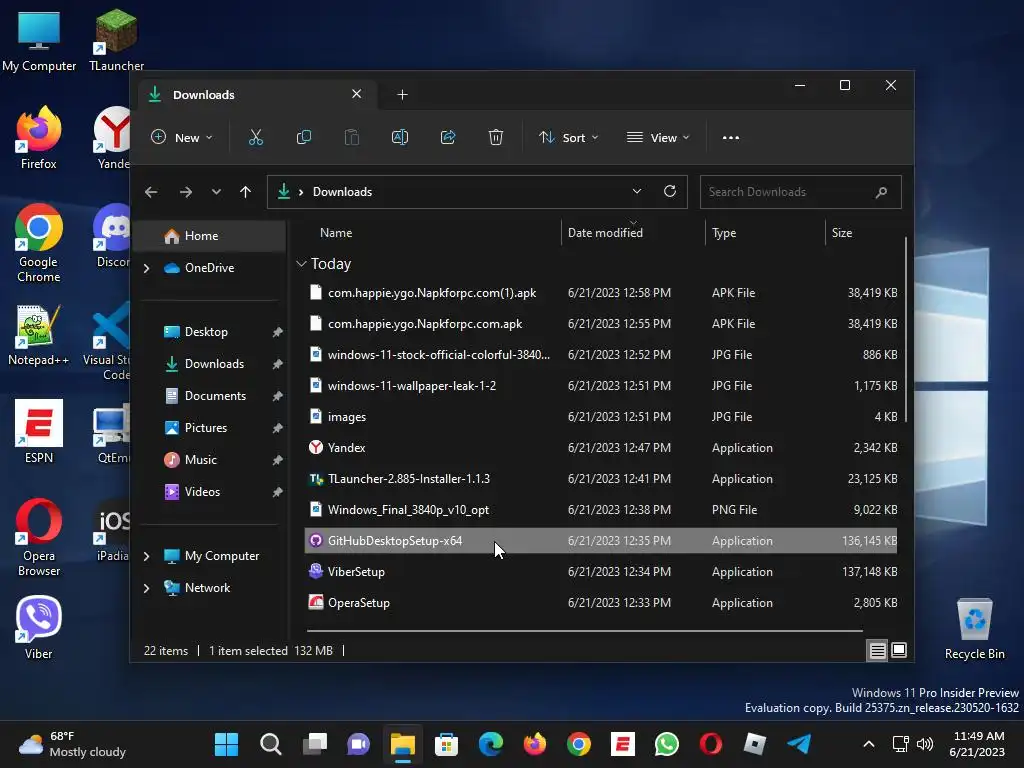Switch to details view layout icon
This screenshot has width=1024, height=768.
point(877,650)
